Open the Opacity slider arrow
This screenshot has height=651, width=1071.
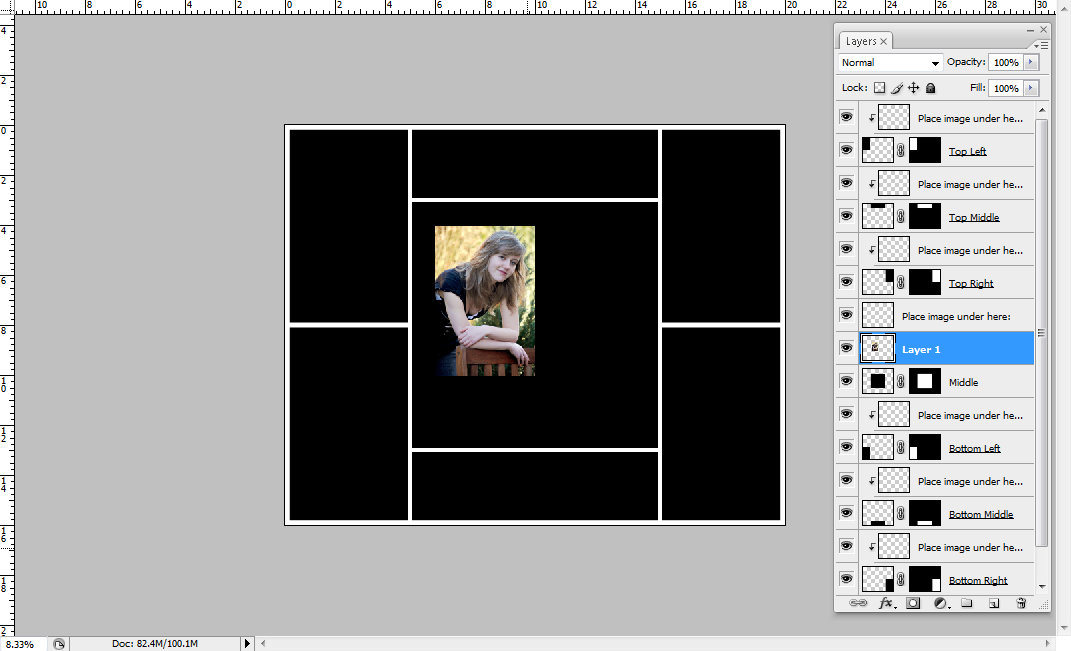(1031, 62)
